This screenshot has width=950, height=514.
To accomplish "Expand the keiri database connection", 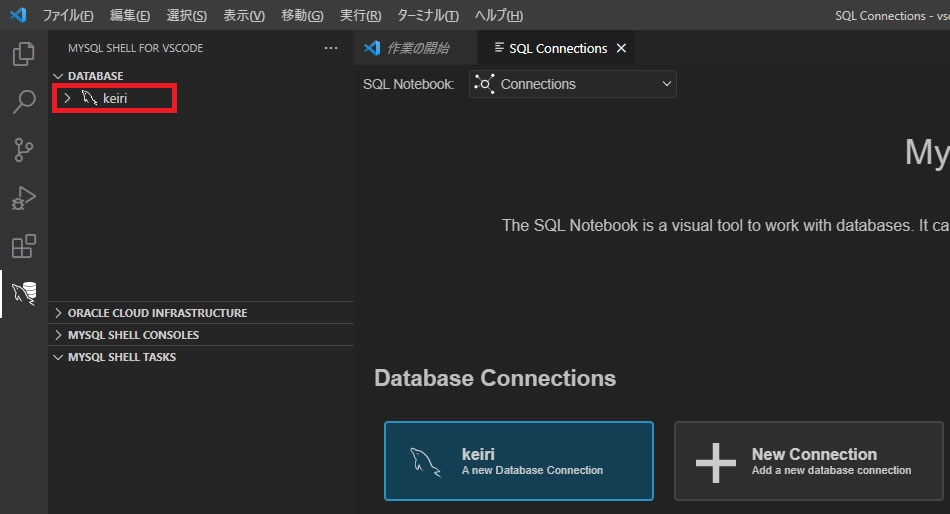I will pyautogui.click(x=67, y=98).
